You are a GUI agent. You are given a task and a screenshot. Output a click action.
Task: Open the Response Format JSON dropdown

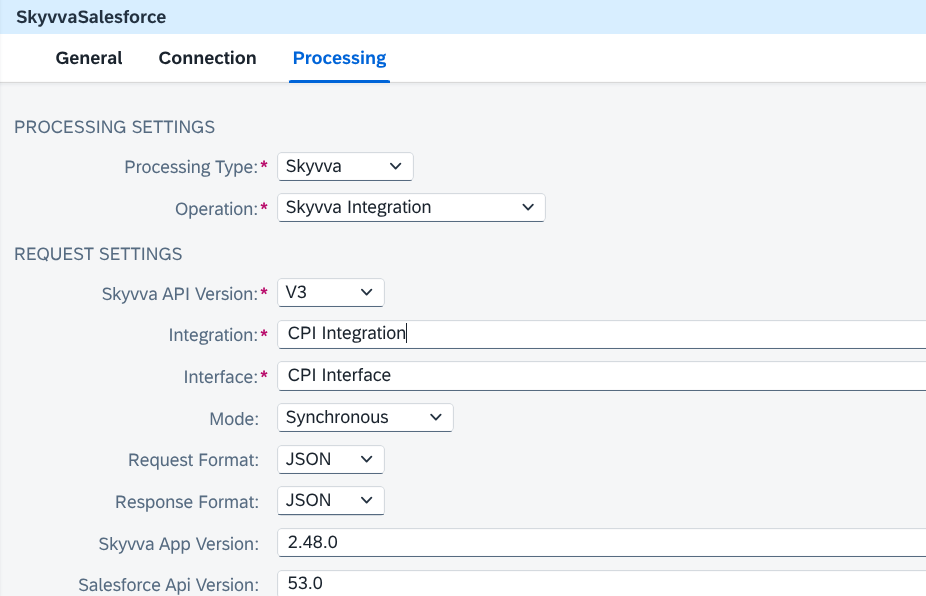pos(331,500)
